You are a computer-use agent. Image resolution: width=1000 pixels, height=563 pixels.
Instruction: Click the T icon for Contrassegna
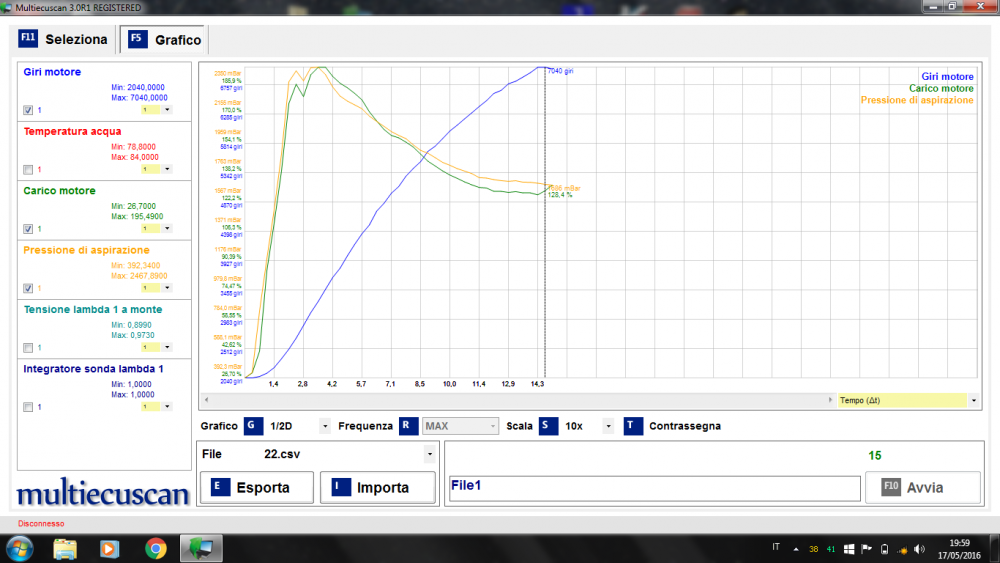633,426
